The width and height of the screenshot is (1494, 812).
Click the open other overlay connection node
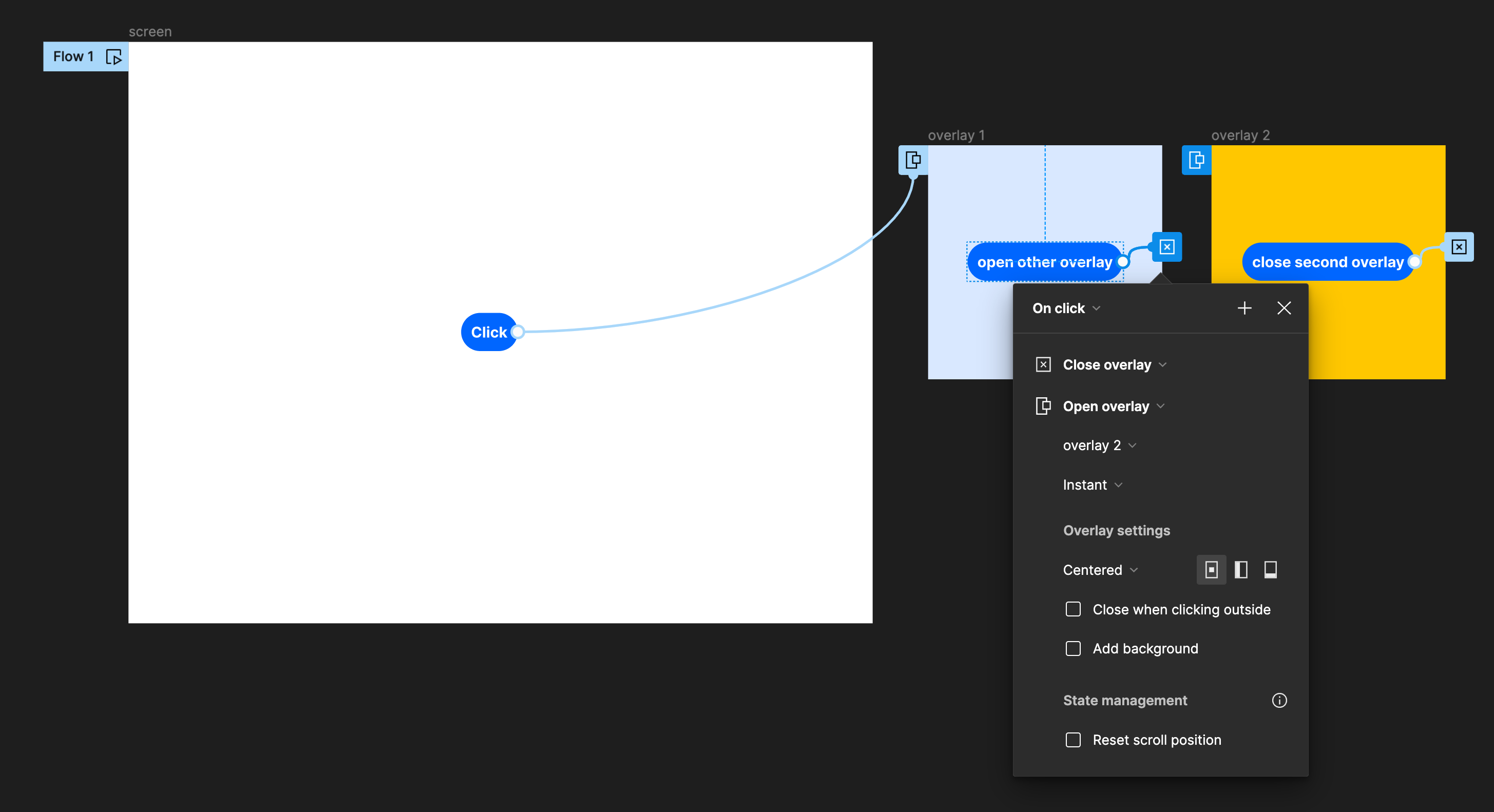click(x=1123, y=262)
